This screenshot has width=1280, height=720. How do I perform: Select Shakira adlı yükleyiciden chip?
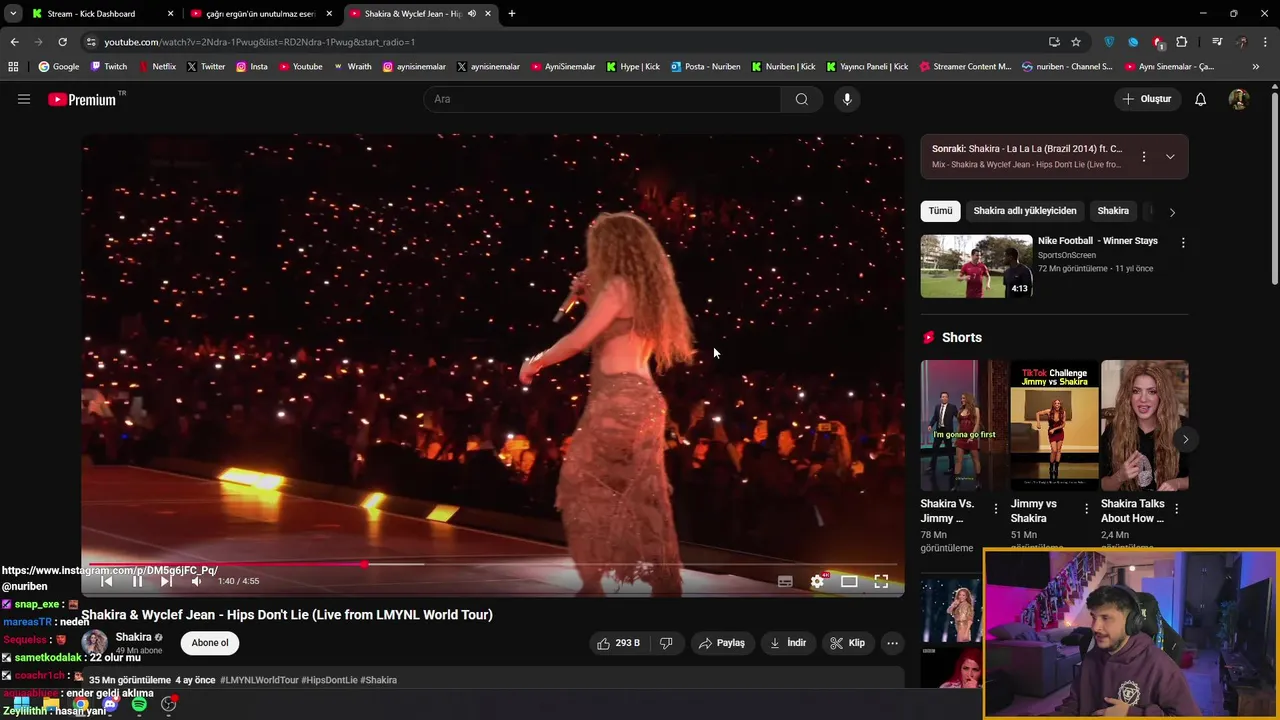tap(1025, 211)
